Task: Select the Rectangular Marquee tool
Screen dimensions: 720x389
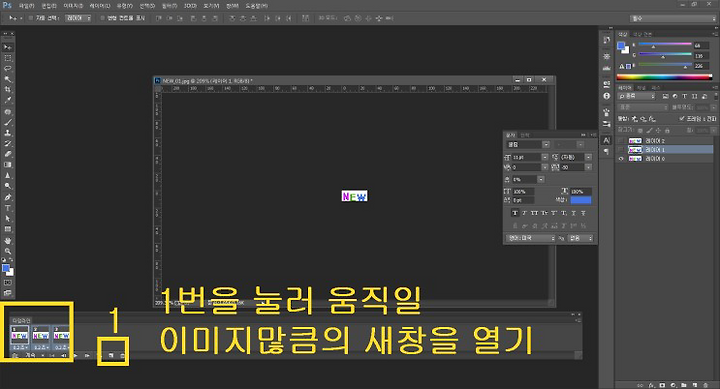Action: click(x=8, y=58)
